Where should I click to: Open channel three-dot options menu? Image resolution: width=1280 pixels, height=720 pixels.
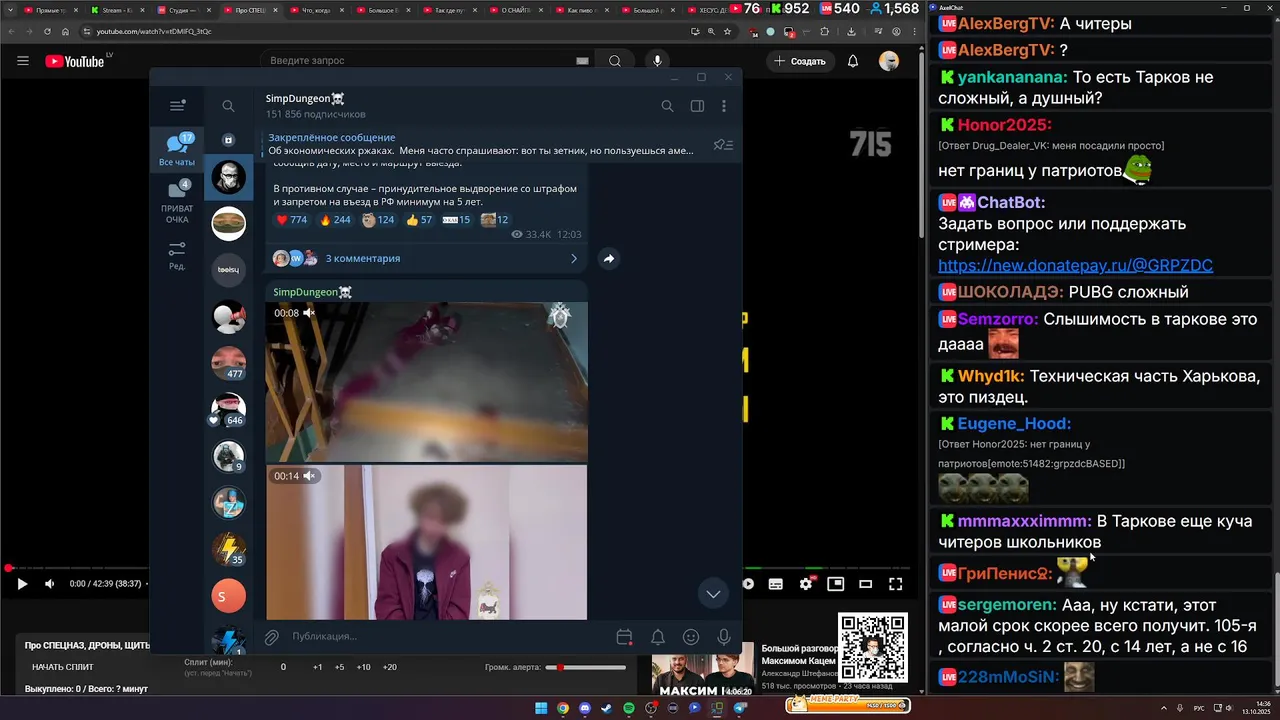[x=724, y=106]
